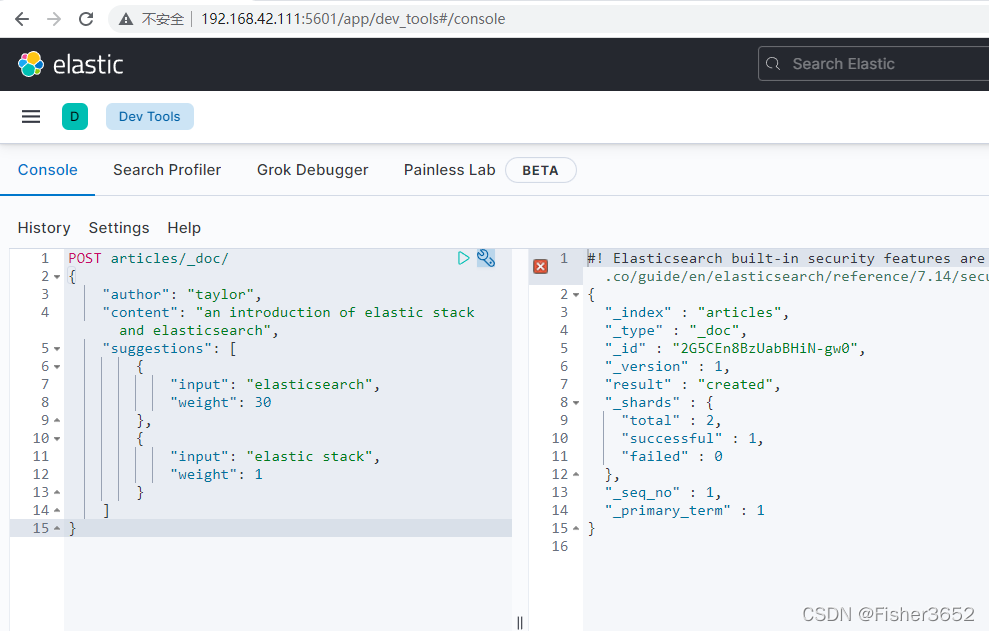
Task: Click the "elasticsearch" input value on line 7
Action: [x=309, y=384]
